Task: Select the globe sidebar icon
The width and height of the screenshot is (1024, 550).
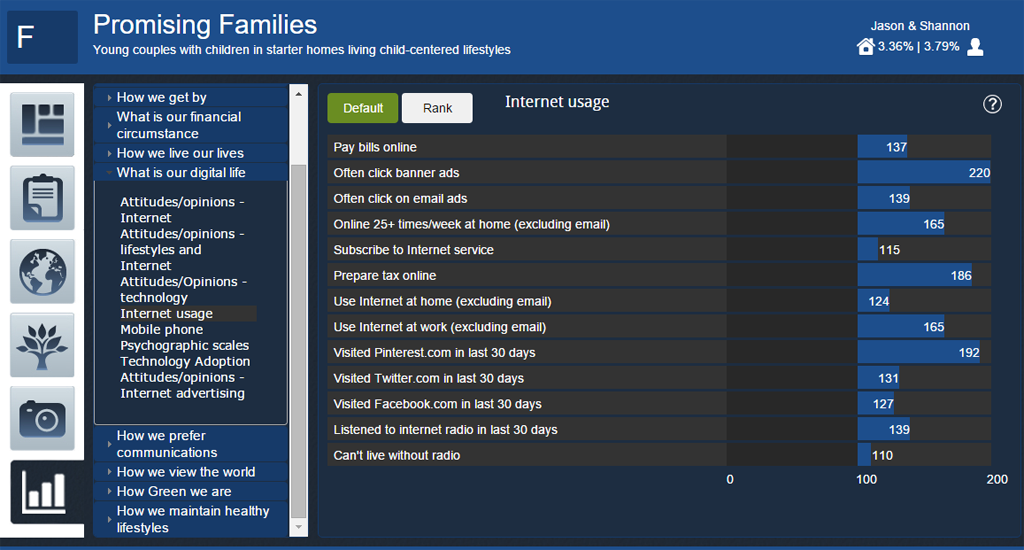Action: [42, 271]
